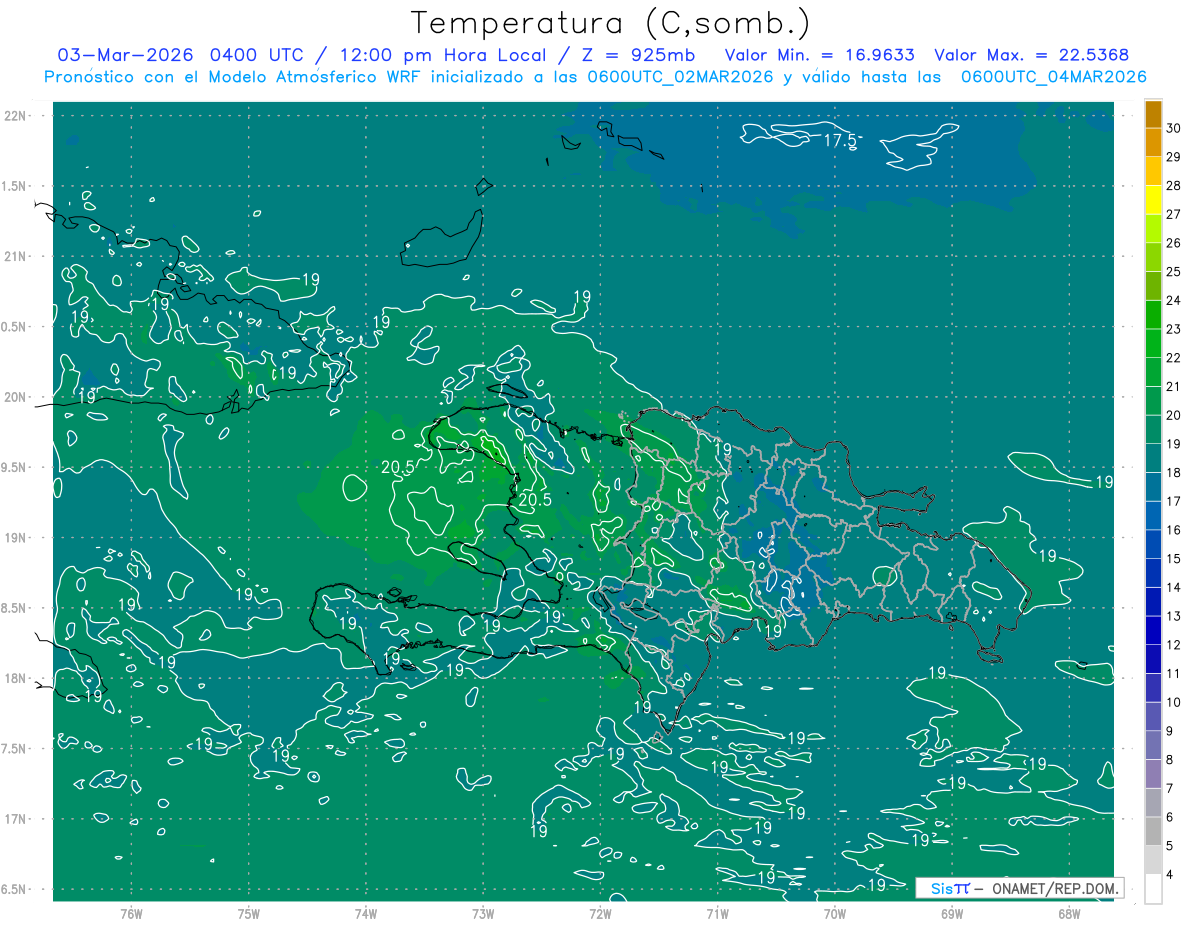Click the blue 'Sis' logo text

tap(942, 888)
